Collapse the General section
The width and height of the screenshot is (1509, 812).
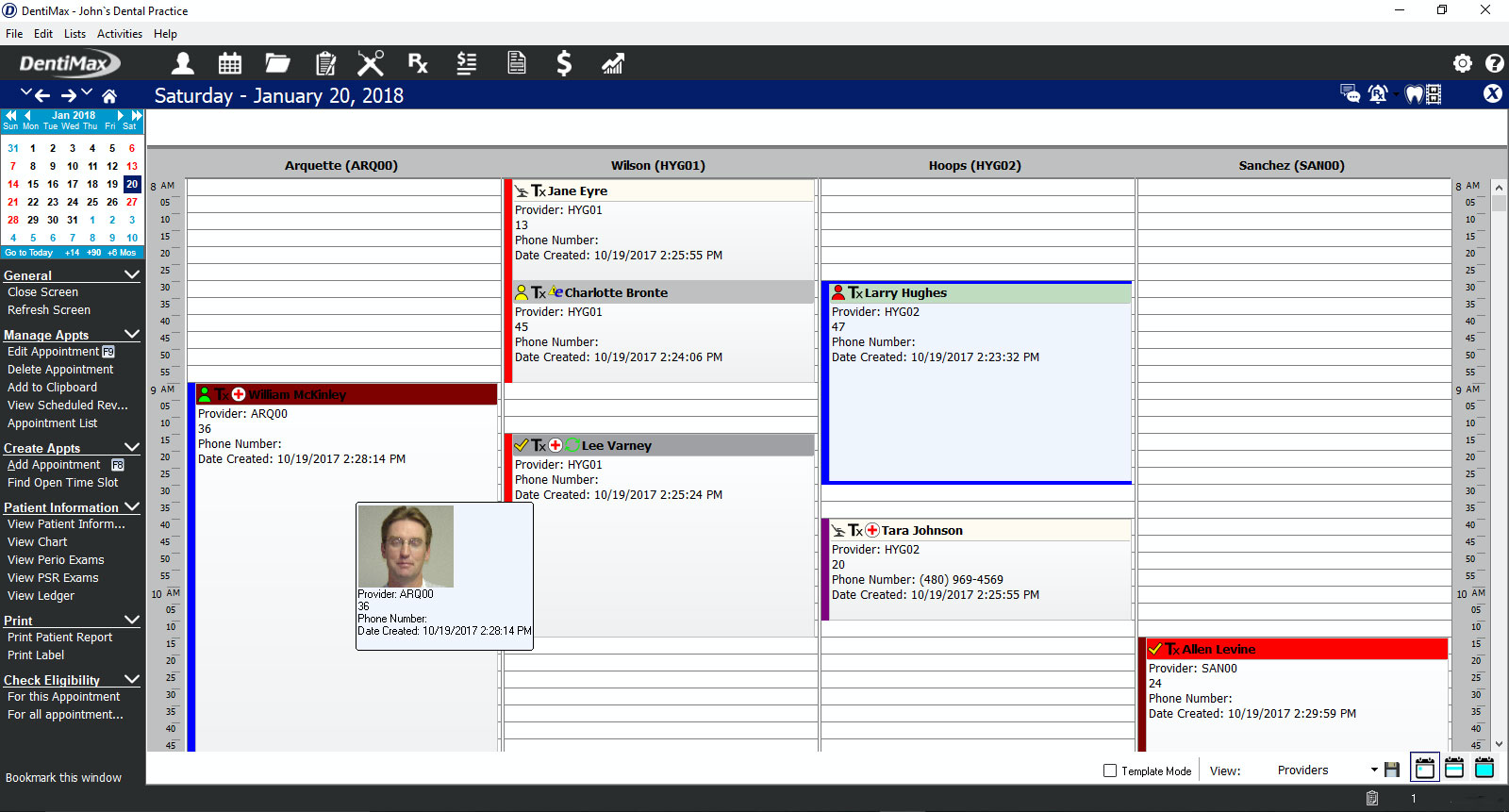coord(132,275)
